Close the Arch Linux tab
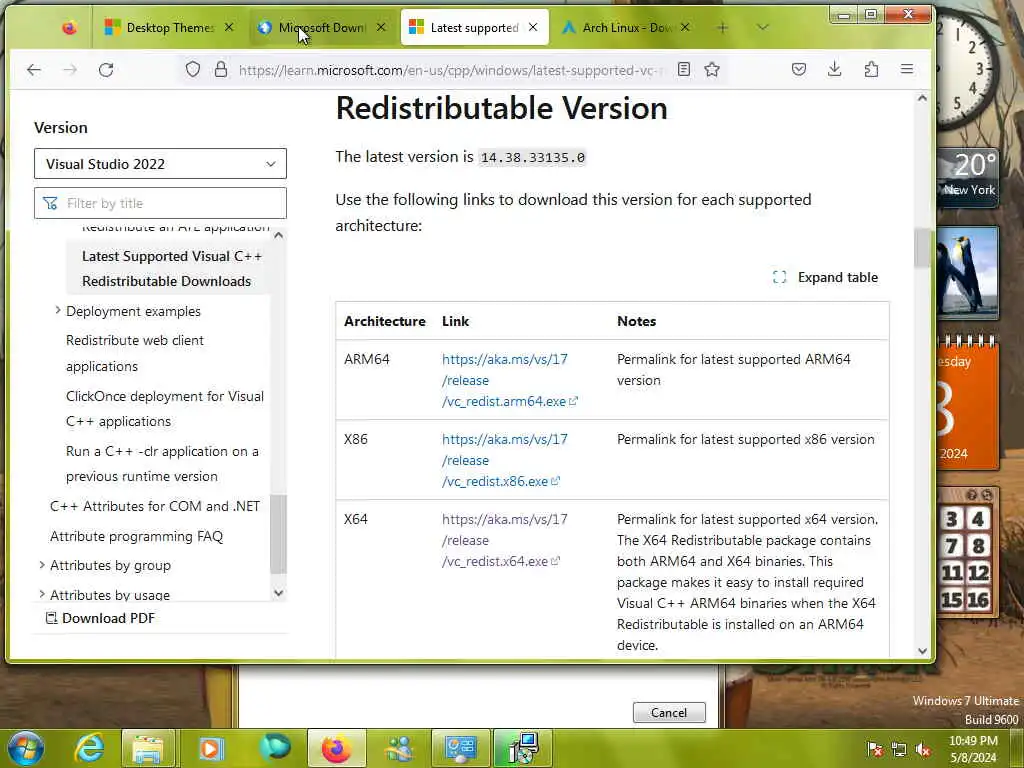Viewport: 1024px width, 768px height. click(x=684, y=27)
